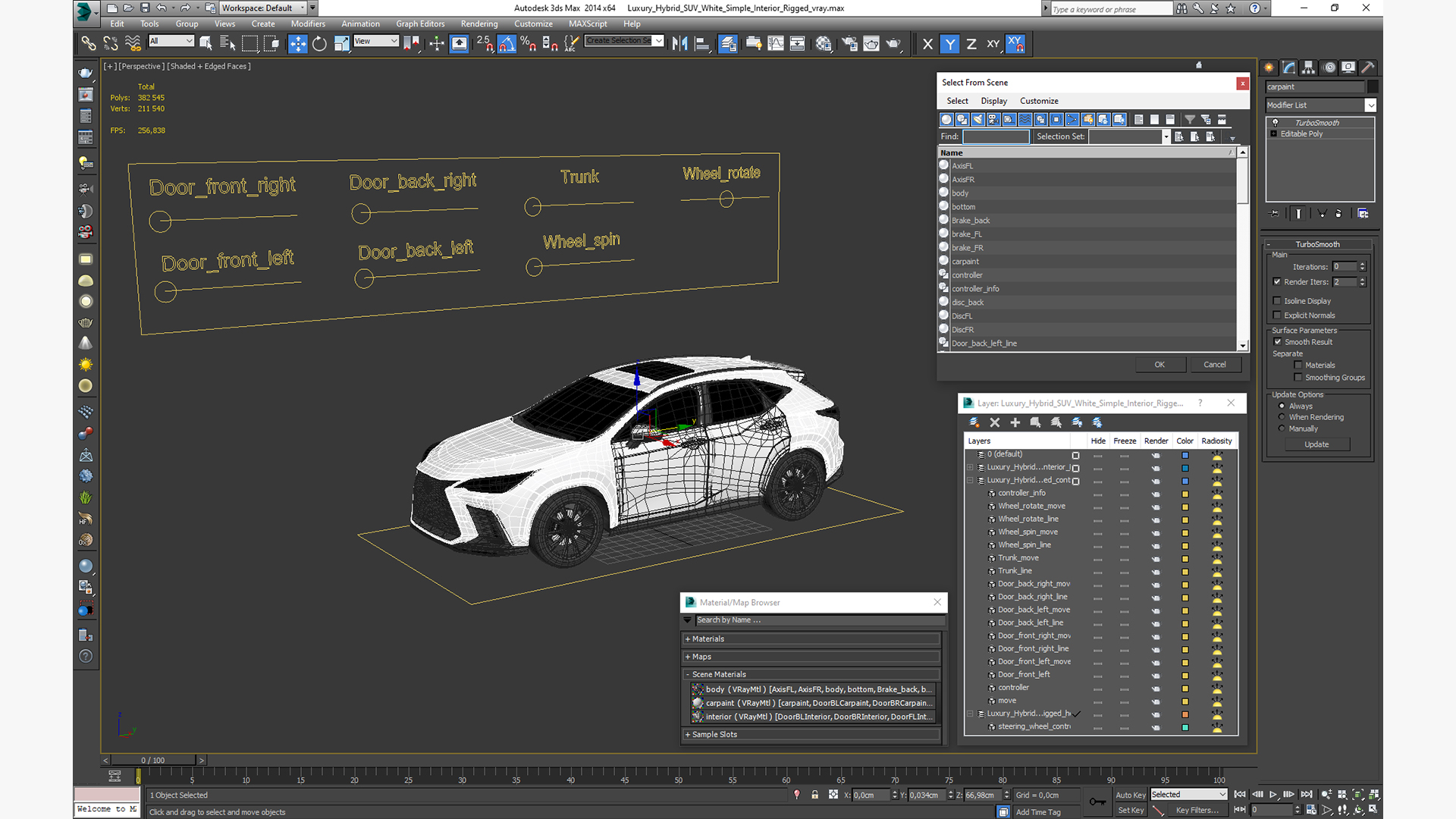Open the Selected key filter dropdown
This screenshot has width=1456, height=819.
click(1189, 795)
